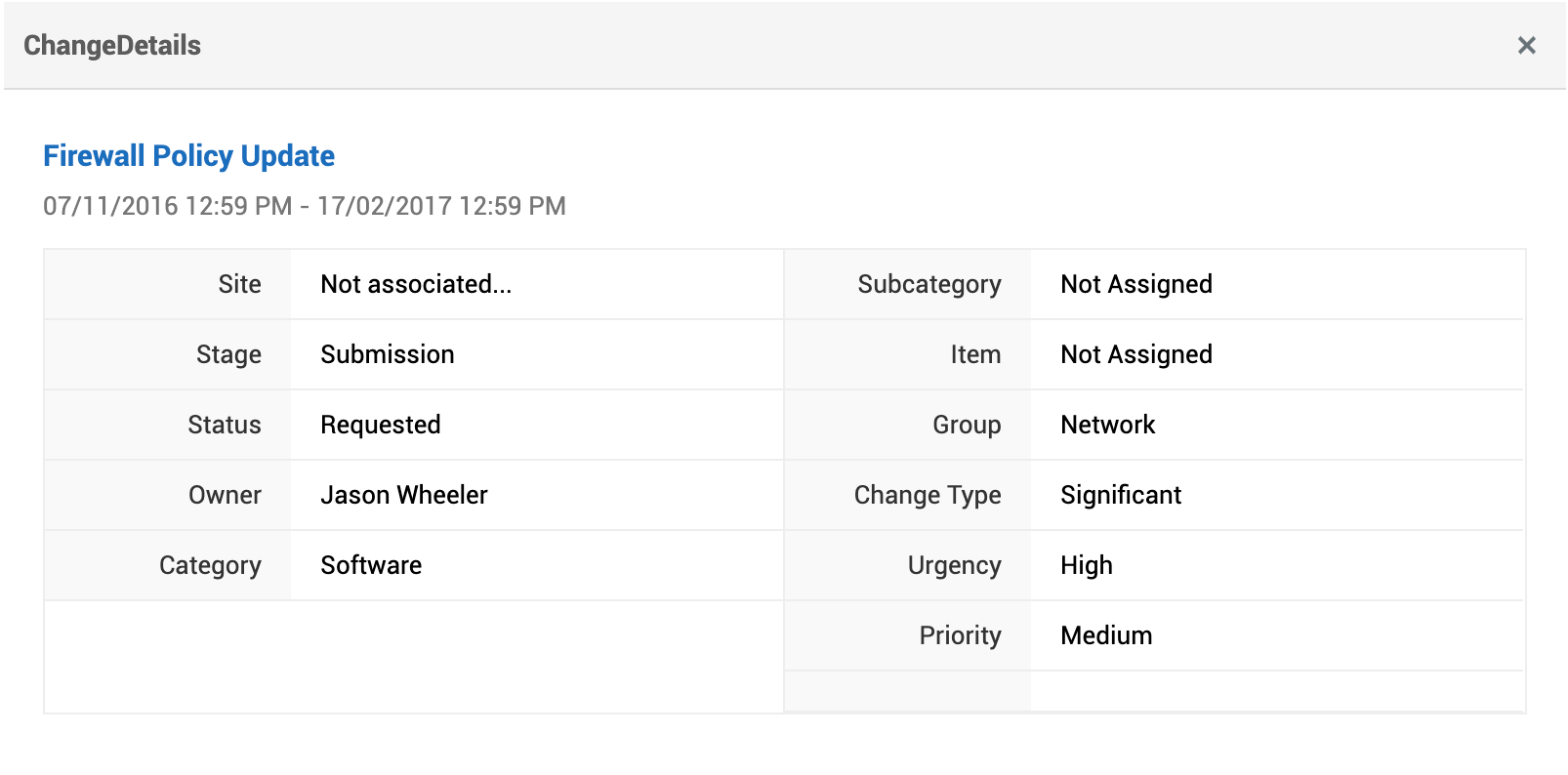Click the Urgency value High

click(1087, 565)
